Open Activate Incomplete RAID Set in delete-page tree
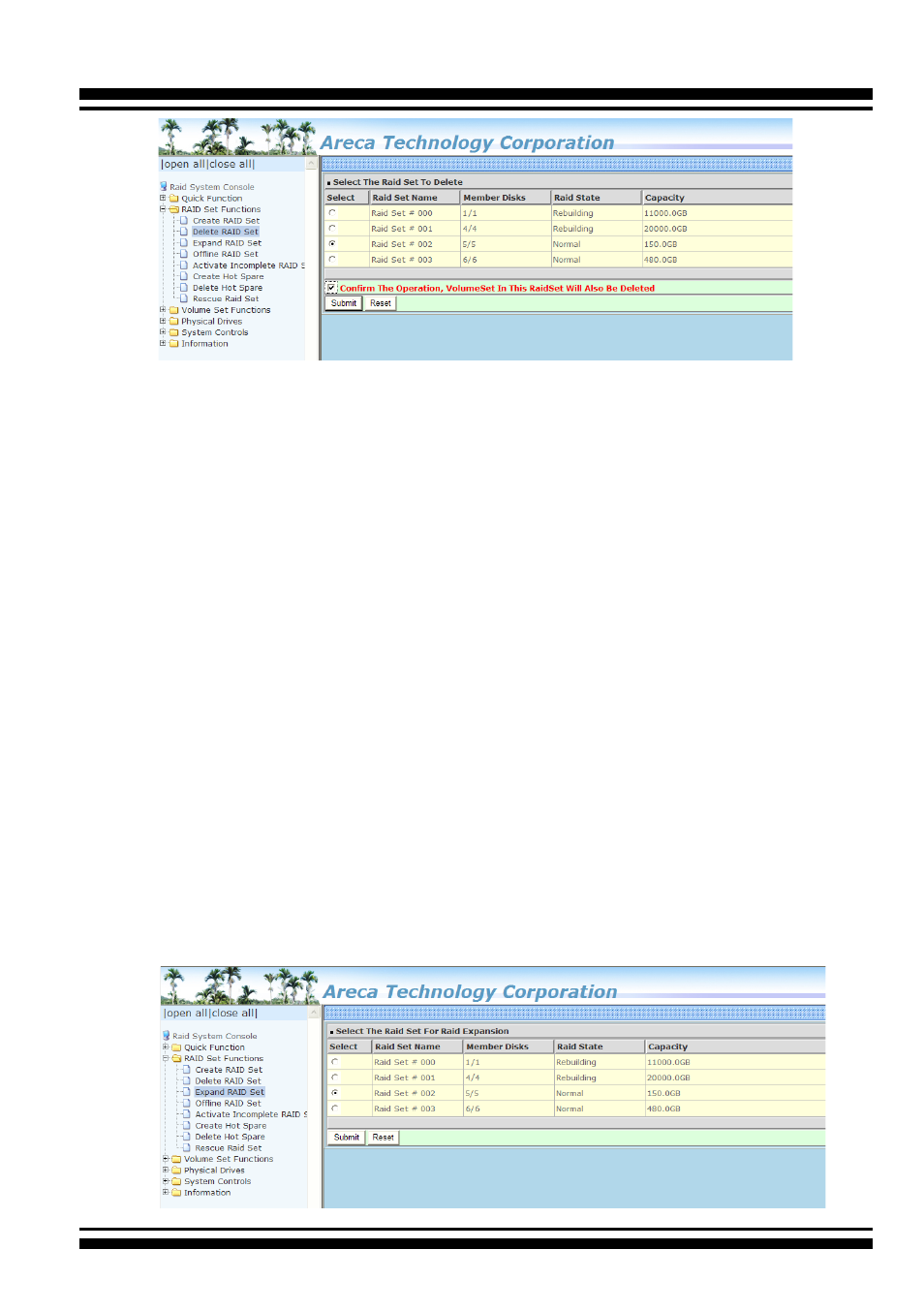 click(x=248, y=266)
